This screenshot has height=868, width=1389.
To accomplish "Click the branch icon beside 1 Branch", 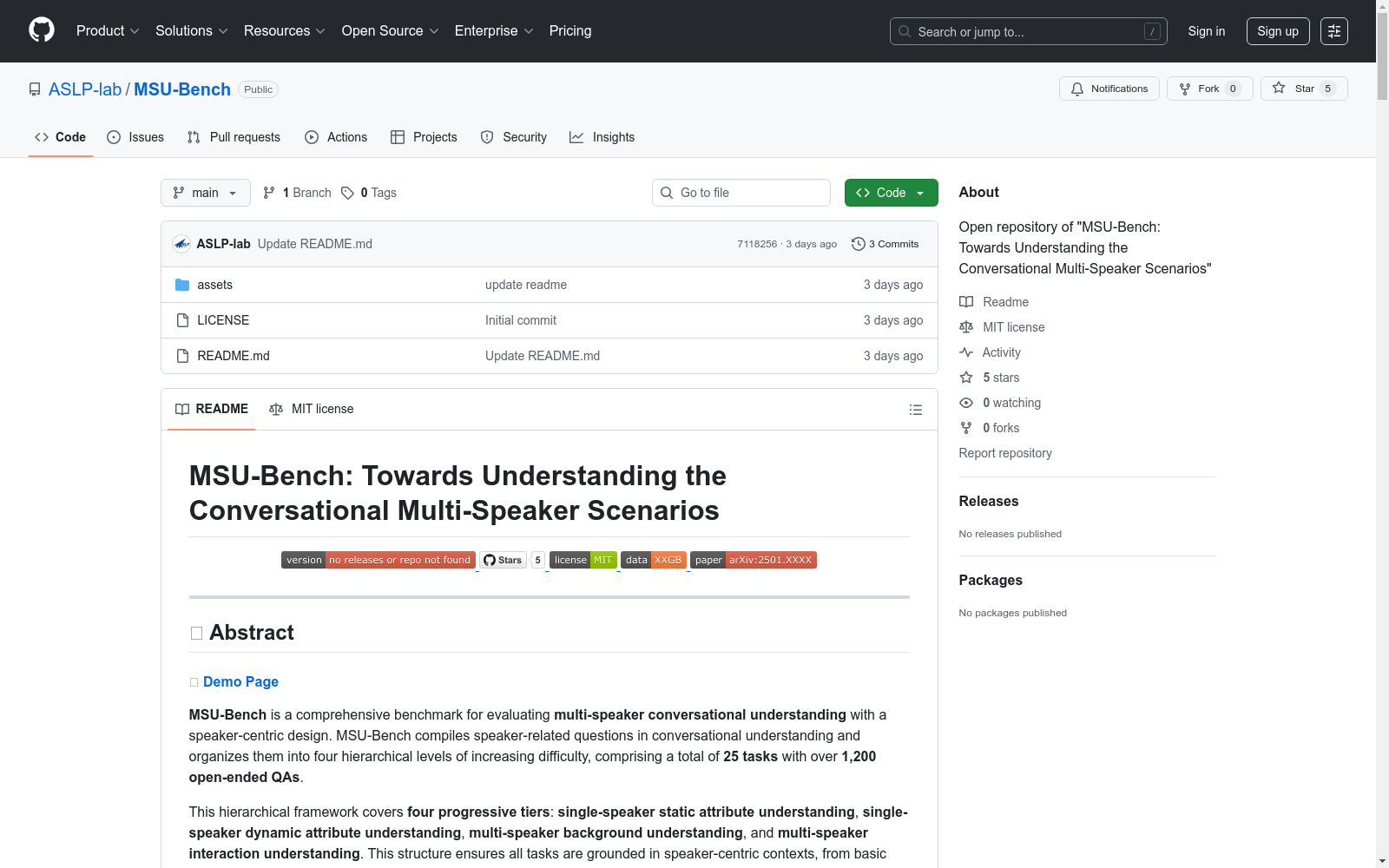I will pos(269,193).
